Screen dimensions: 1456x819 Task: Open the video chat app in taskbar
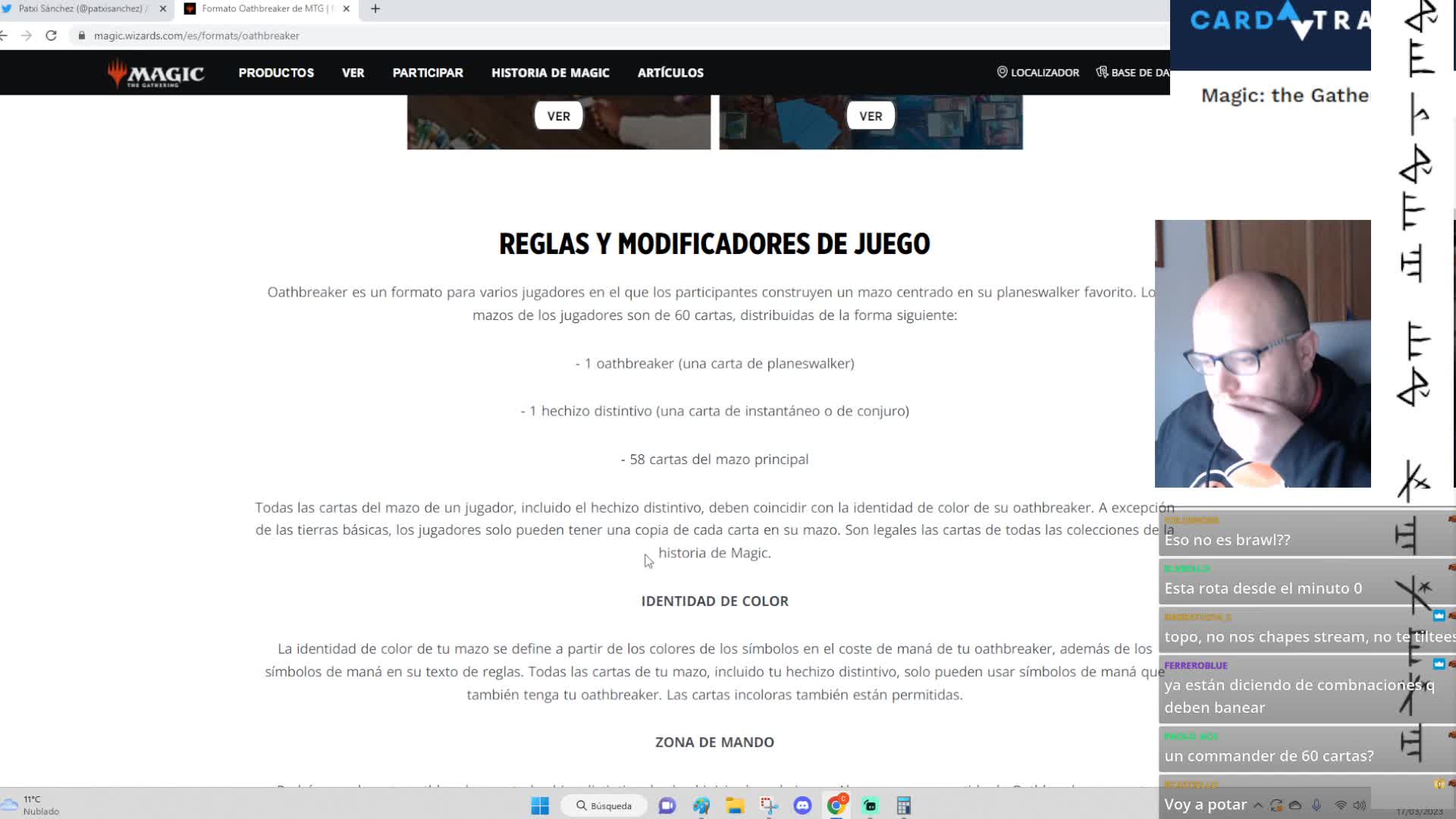667,805
